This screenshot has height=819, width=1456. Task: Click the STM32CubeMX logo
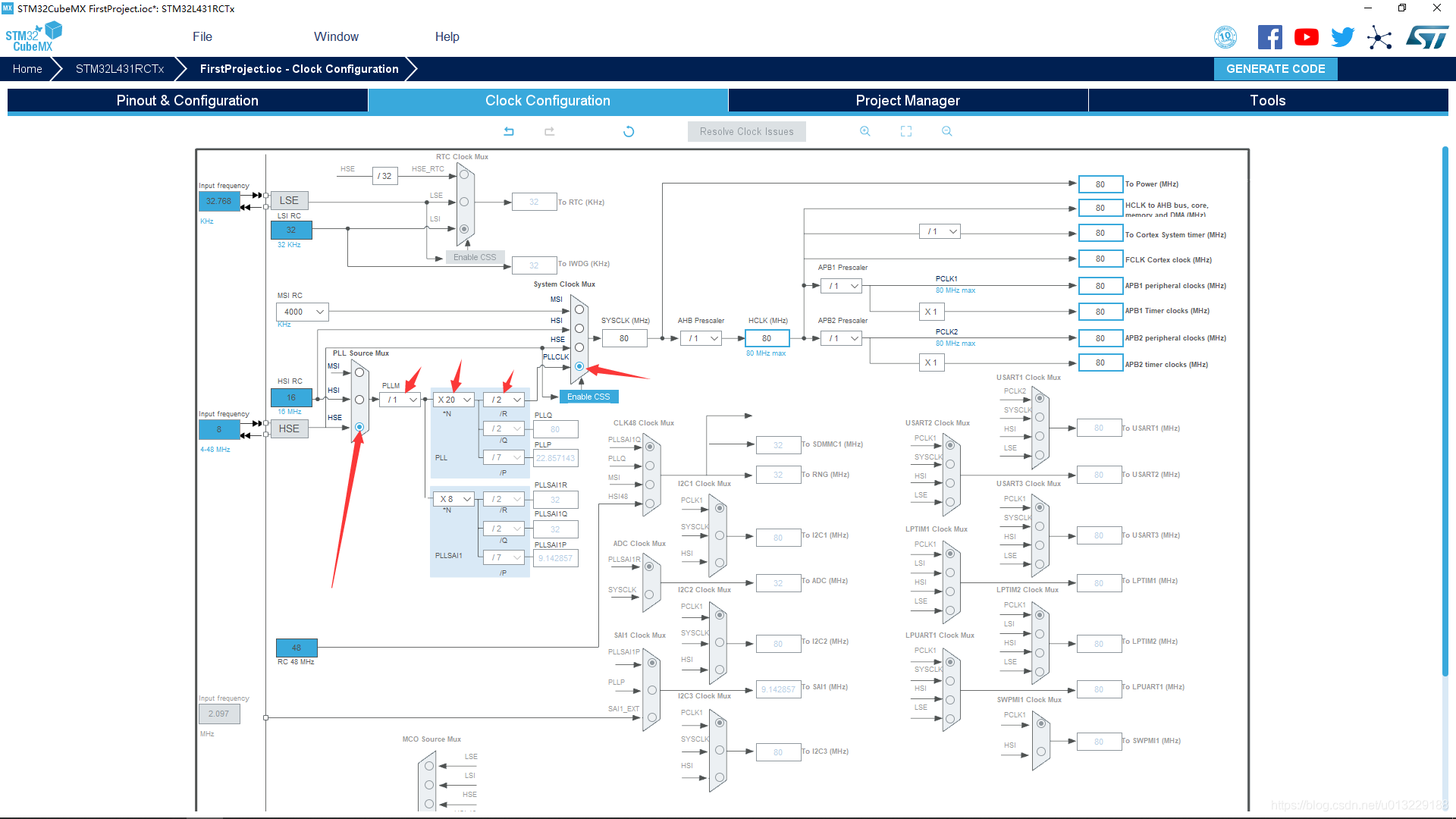coord(33,36)
